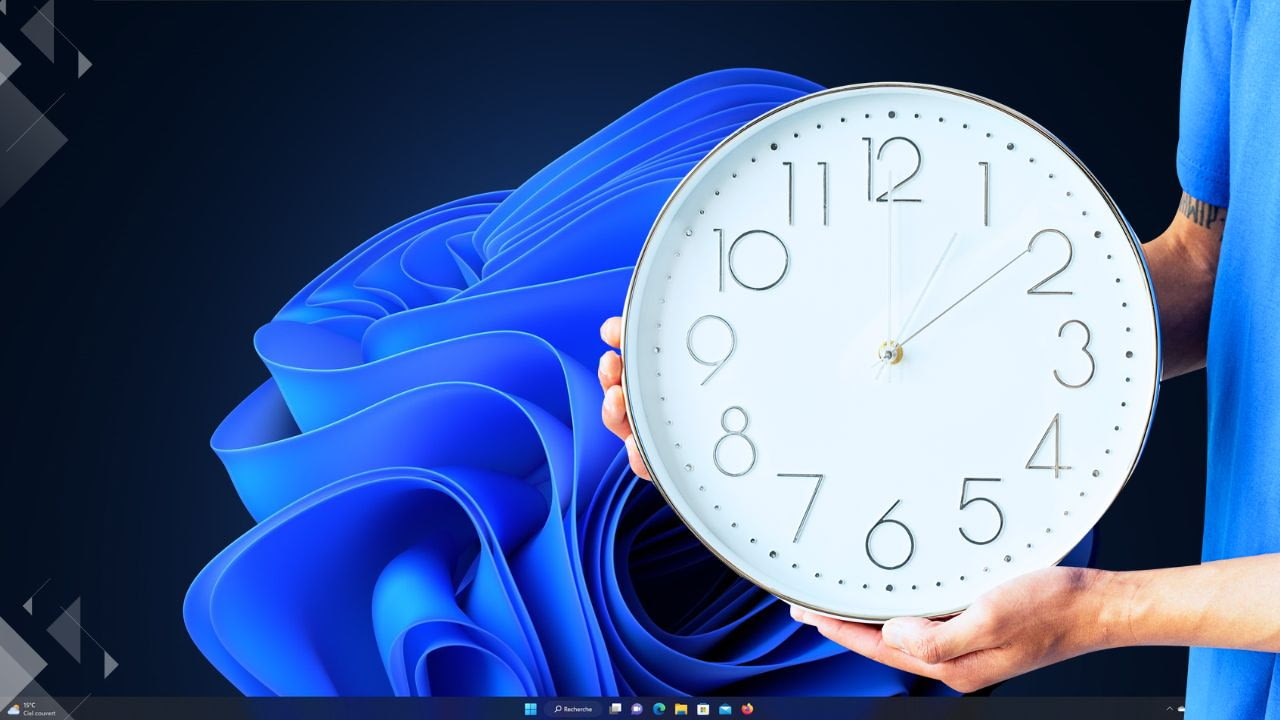Open File Explorer from the taskbar
Viewport: 1280px width, 720px height.
(681, 709)
